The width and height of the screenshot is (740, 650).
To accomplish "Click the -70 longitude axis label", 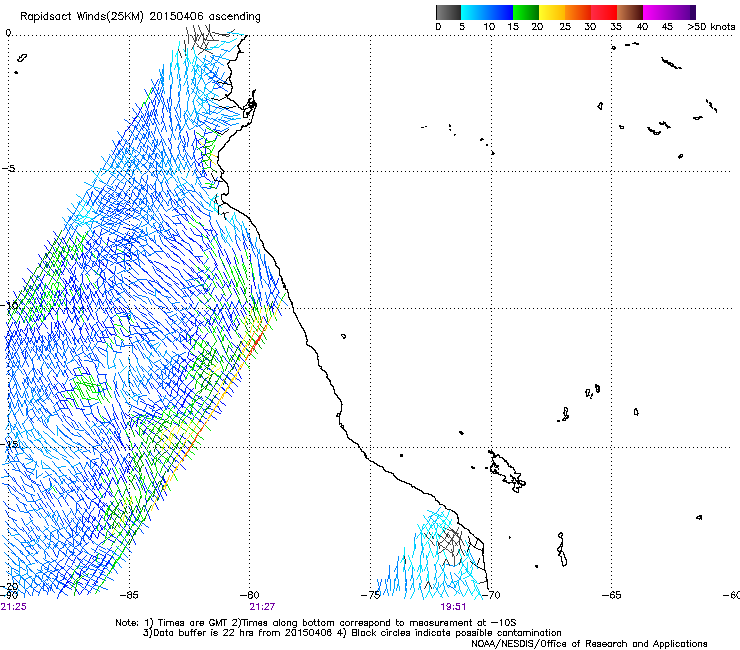I will click(491, 595).
